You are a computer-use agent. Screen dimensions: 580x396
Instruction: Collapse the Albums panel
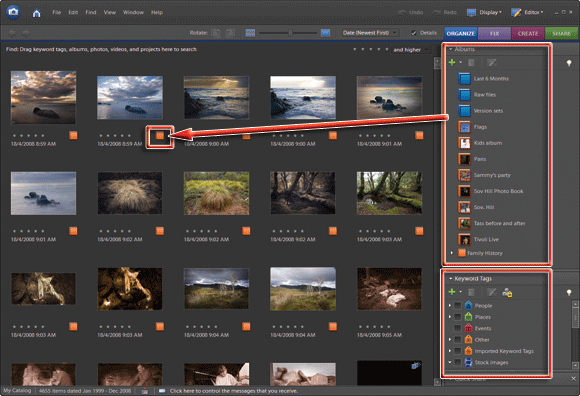pos(451,49)
